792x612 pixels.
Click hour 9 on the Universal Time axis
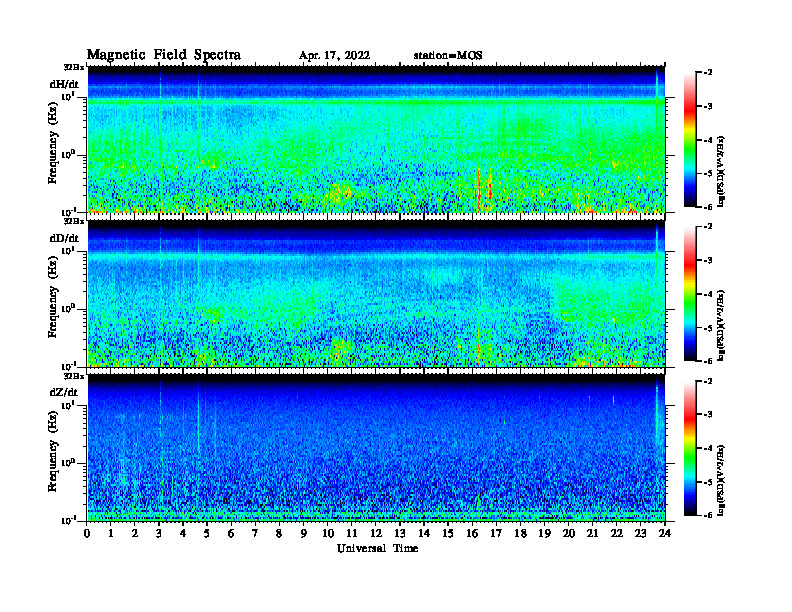[x=303, y=533]
